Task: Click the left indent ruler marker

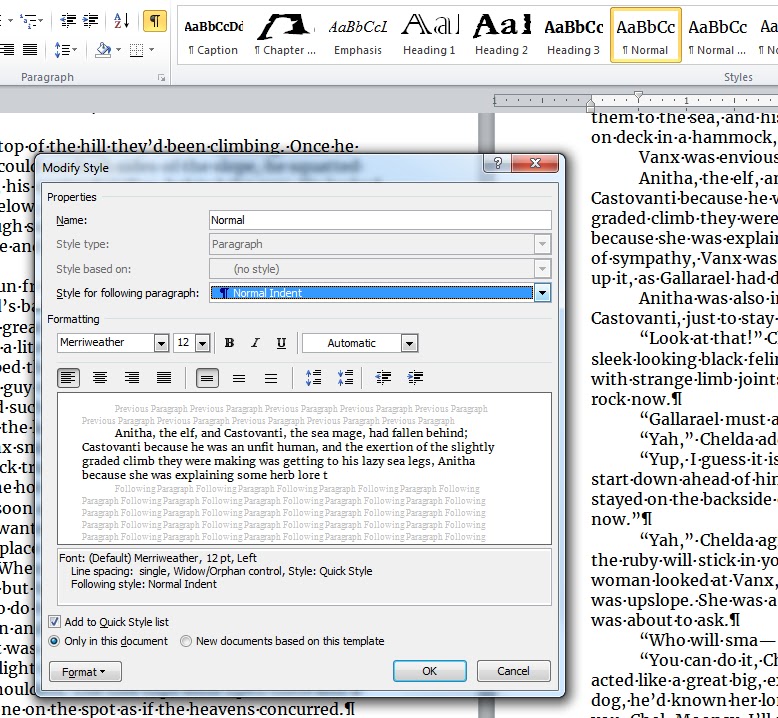Action: point(590,106)
